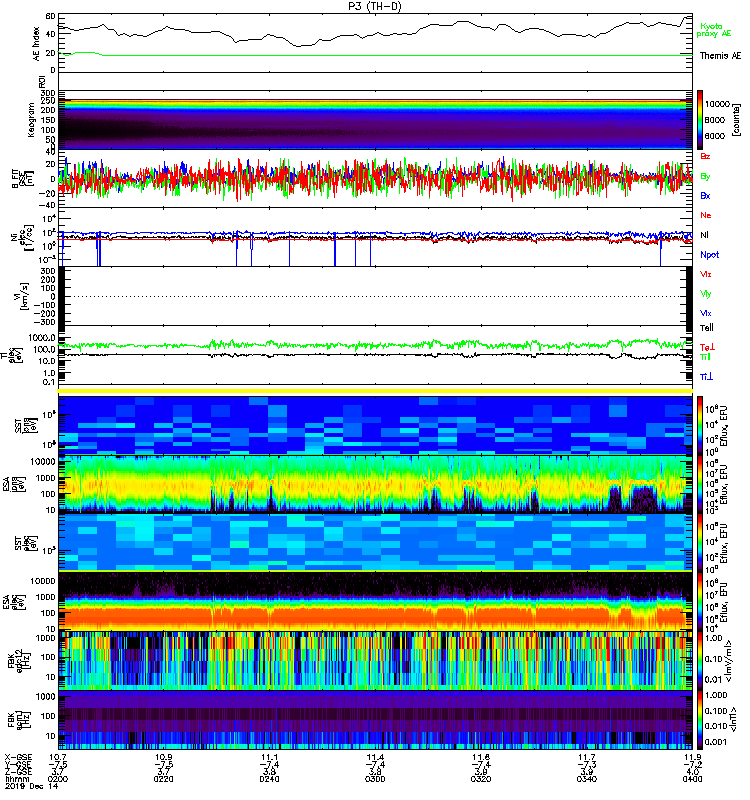
Task: Select the green Kyoto proxy AE legend label
Action: click(713, 30)
